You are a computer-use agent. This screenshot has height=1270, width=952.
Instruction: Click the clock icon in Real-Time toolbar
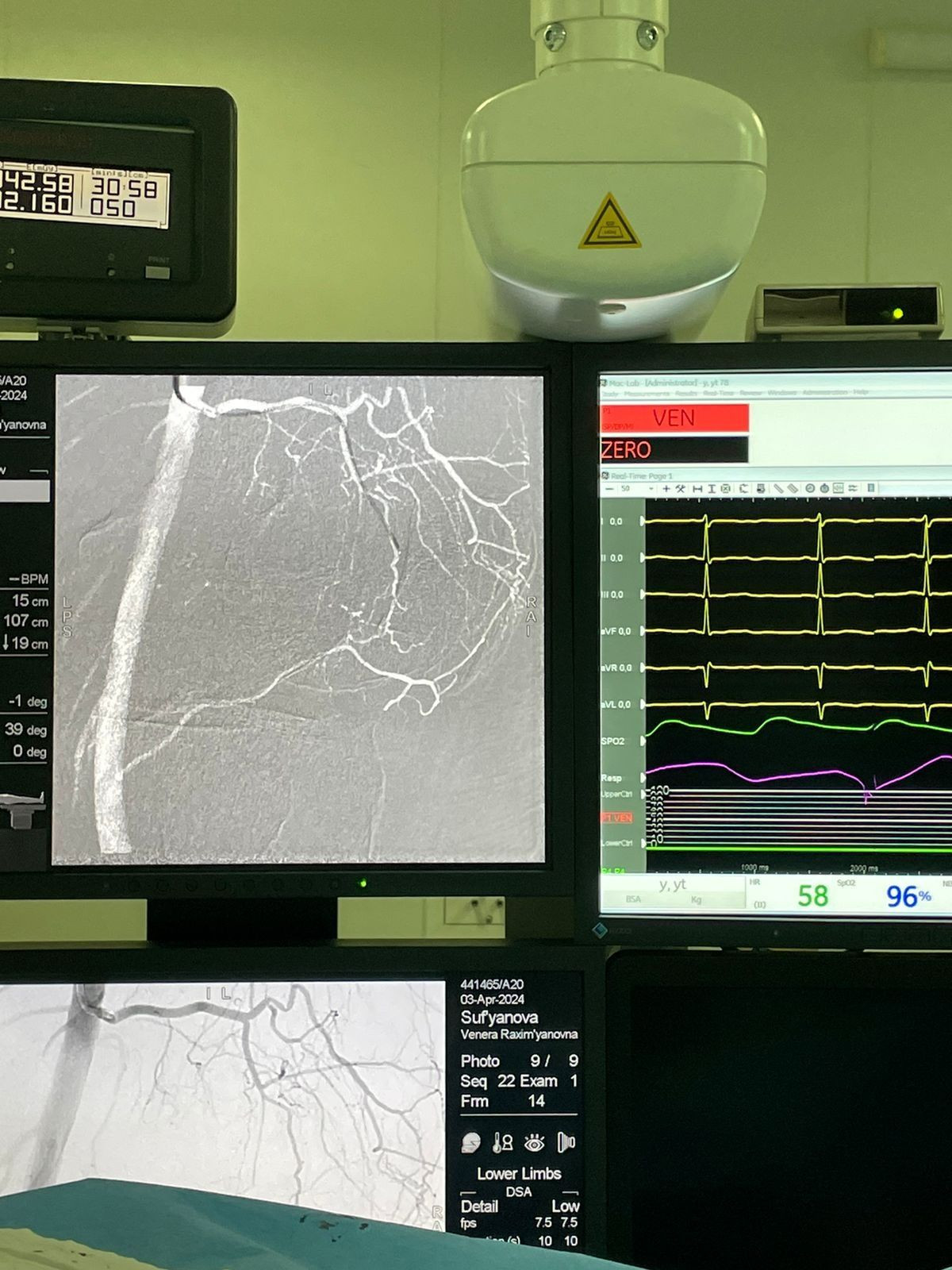[810, 488]
